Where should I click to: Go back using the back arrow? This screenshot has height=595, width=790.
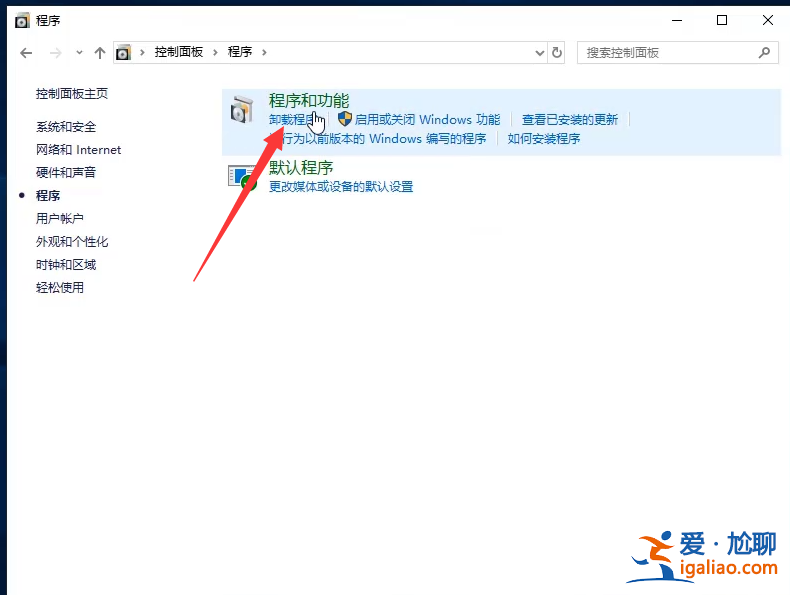click(26, 52)
